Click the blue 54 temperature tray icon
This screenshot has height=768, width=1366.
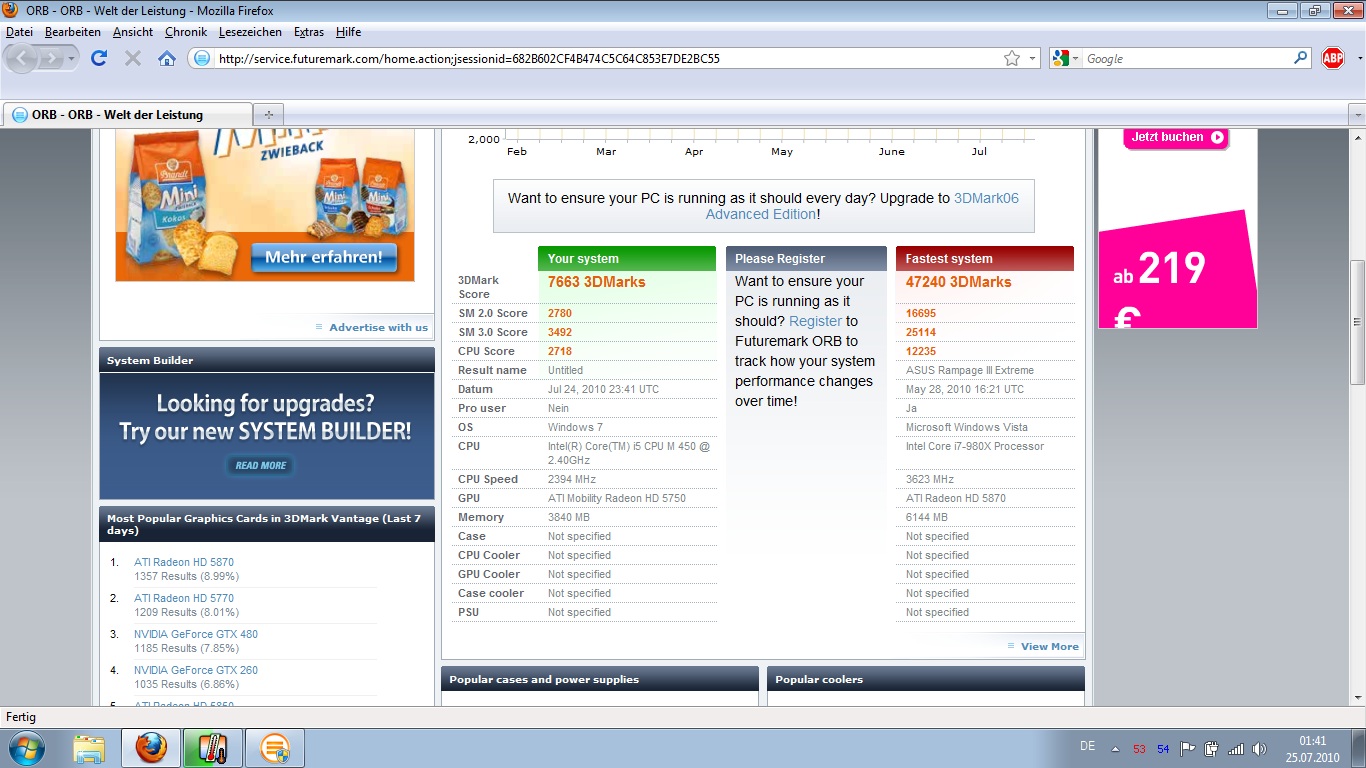1163,749
